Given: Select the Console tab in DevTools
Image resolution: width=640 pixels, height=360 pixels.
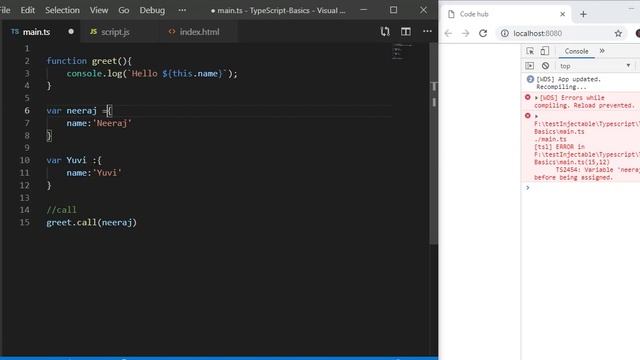Looking at the screenshot, I should pyautogui.click(x=576, y=51).
